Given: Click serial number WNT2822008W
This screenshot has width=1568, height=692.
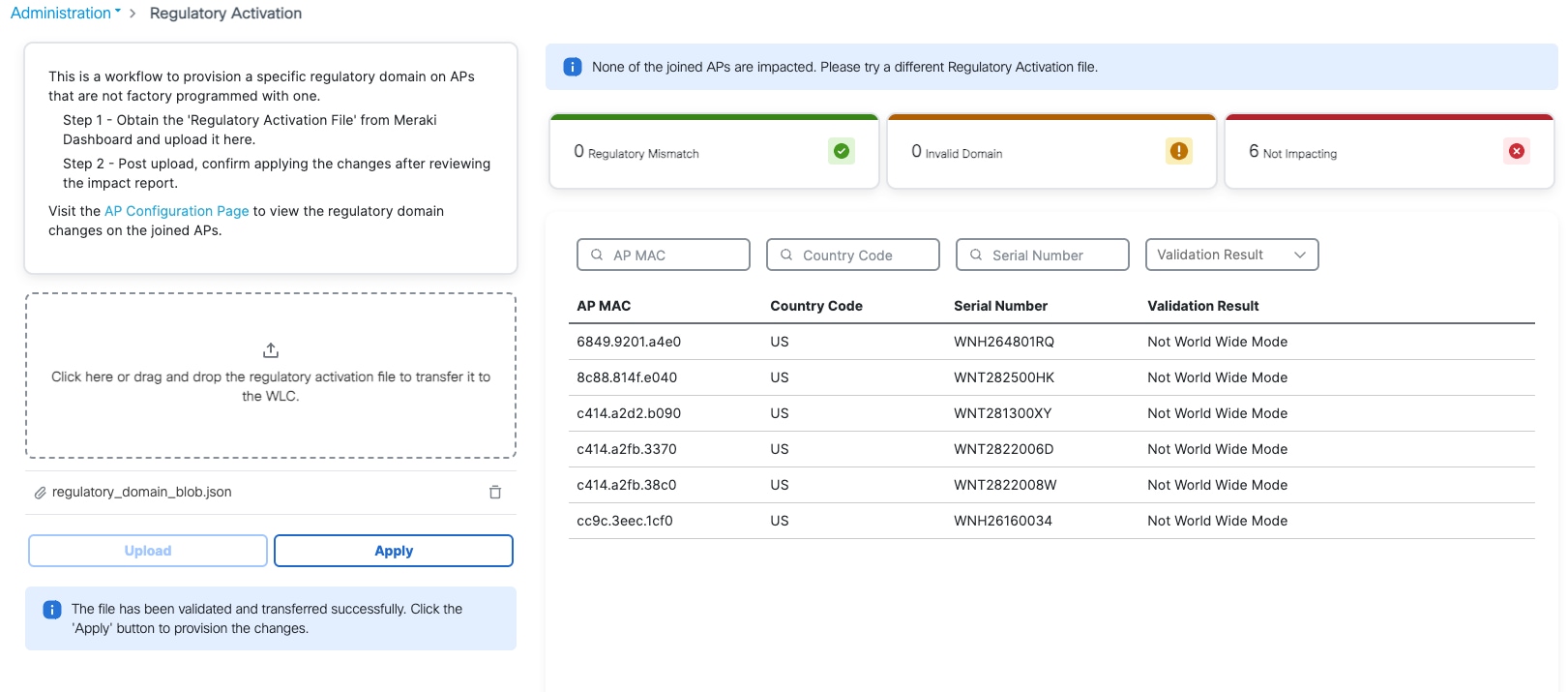Looking at the screenshot, I should pos(1005,485).
